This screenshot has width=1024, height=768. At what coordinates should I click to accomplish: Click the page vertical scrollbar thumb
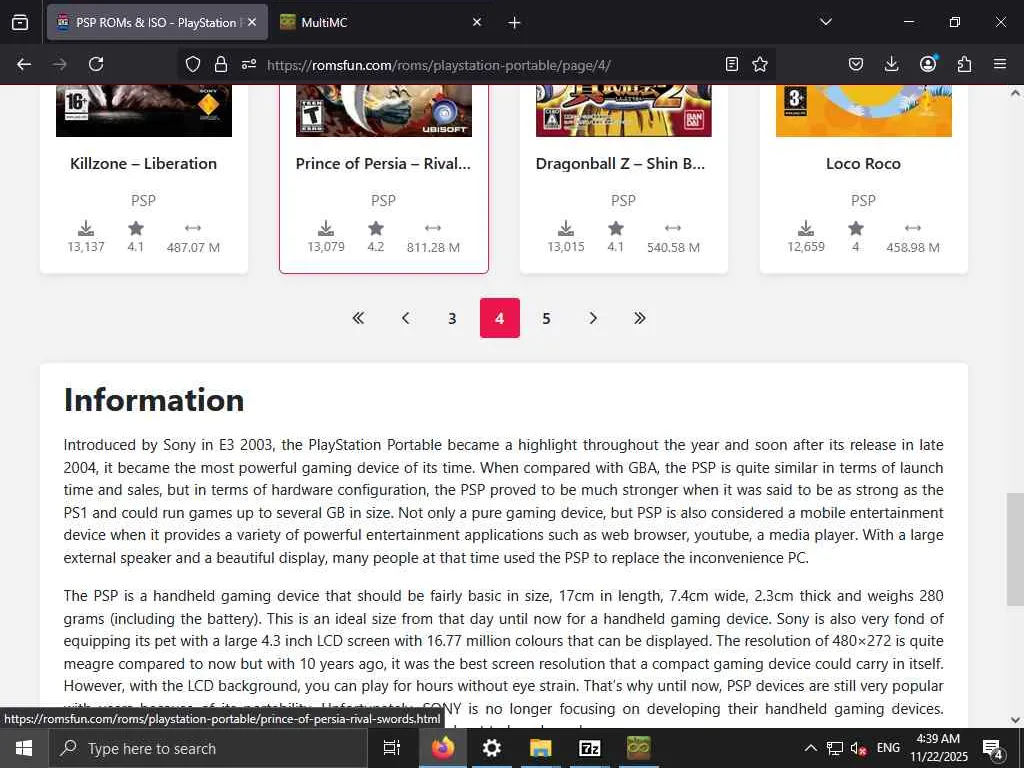(1015, 550)
